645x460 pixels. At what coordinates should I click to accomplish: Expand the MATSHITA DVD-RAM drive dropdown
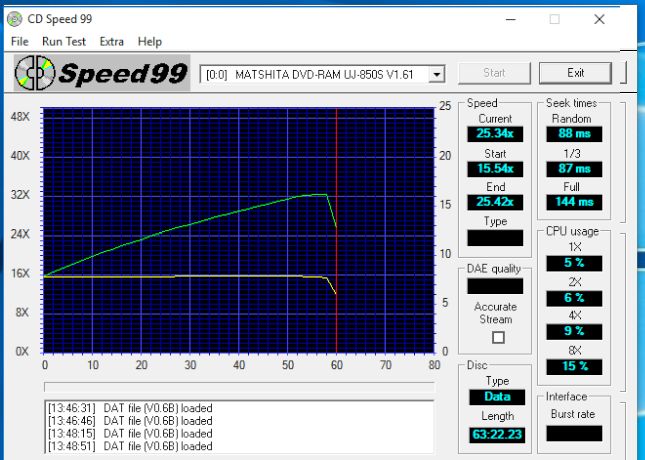436,74
